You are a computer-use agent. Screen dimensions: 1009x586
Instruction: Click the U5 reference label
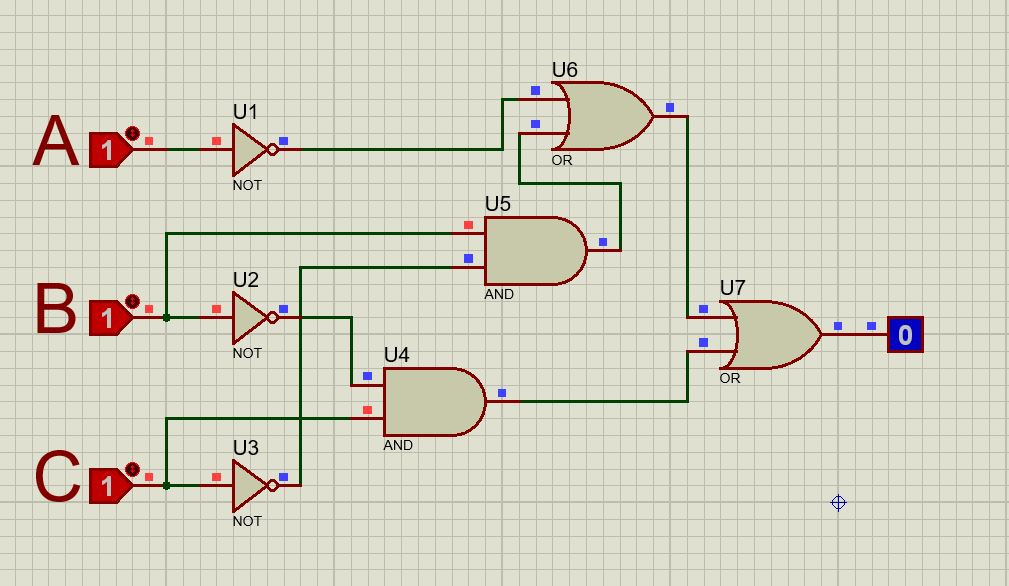497,204
